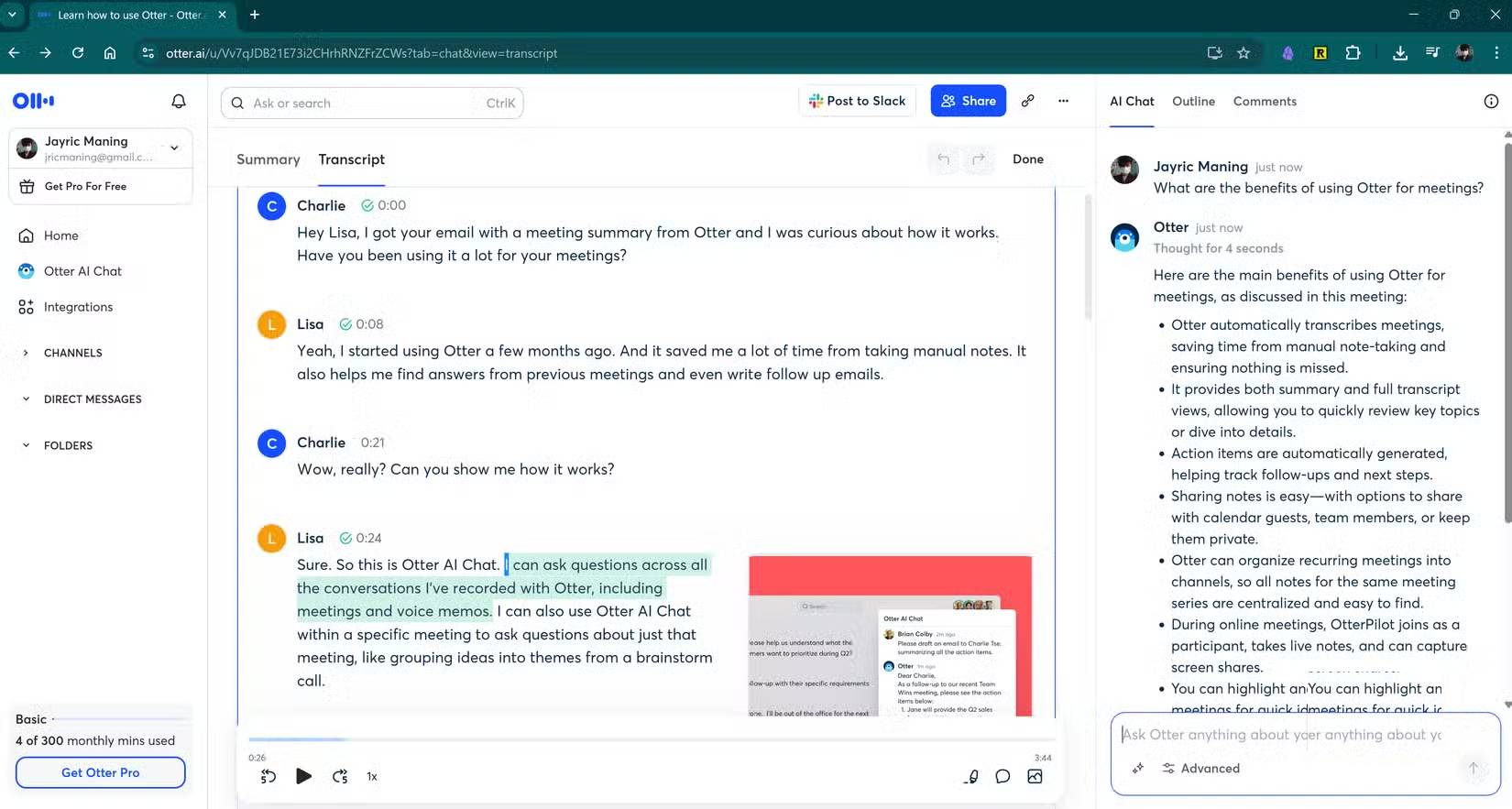
Task: Open browser downloads
Action: pyautogui.click(x=1399, y=53)
